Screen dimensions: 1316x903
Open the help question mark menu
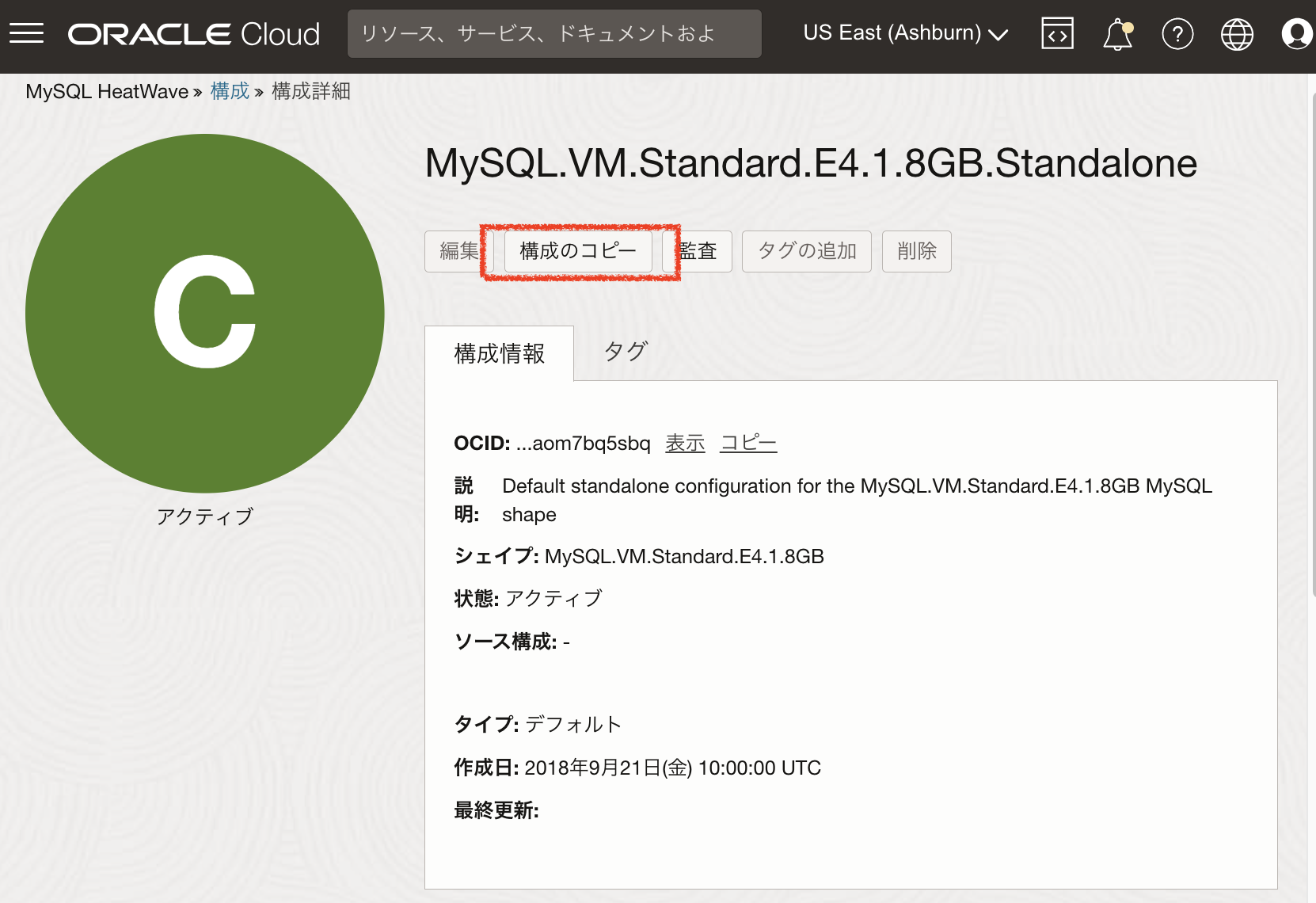coord(1177,34)
